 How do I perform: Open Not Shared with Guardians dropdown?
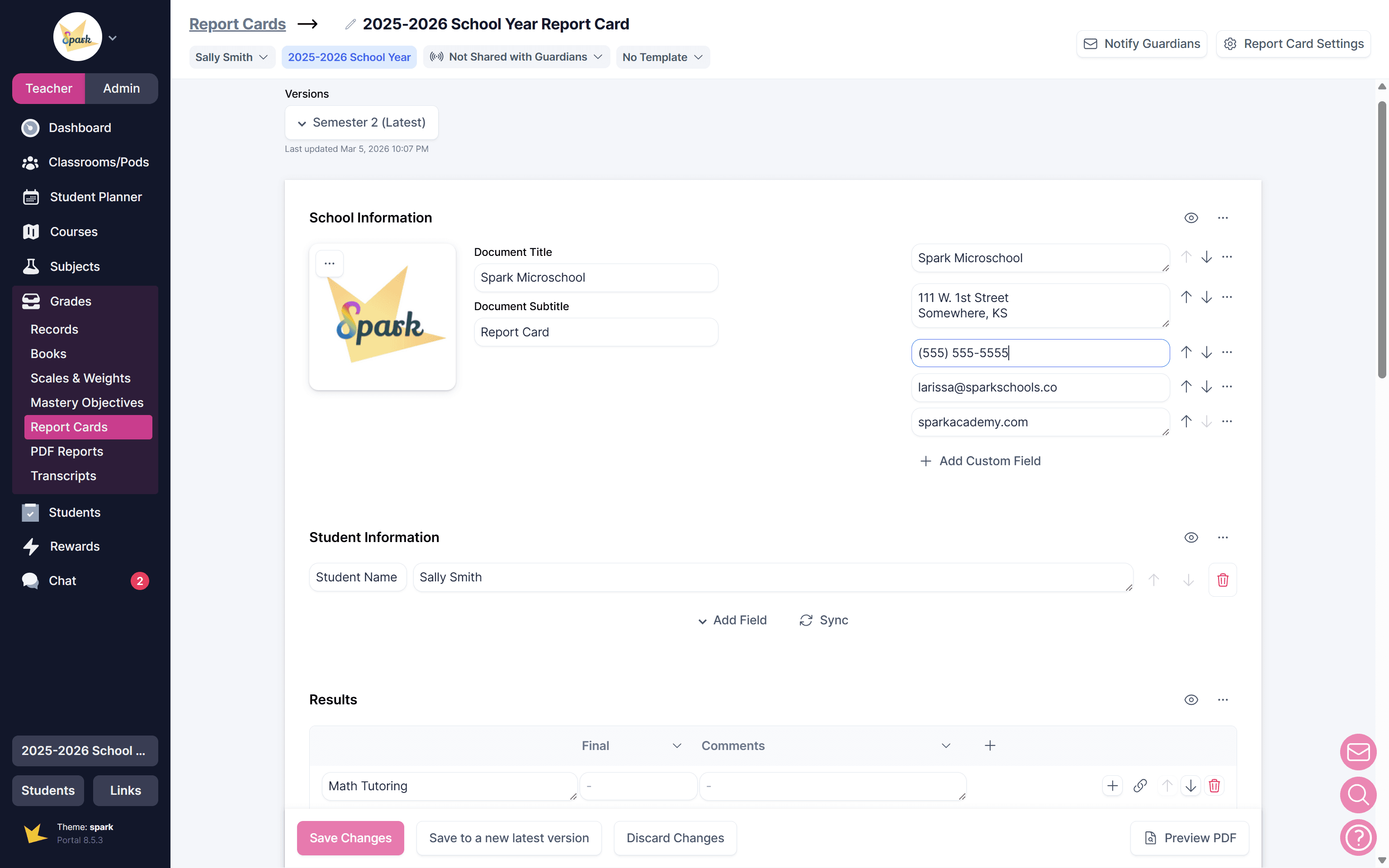pos(516,57)
